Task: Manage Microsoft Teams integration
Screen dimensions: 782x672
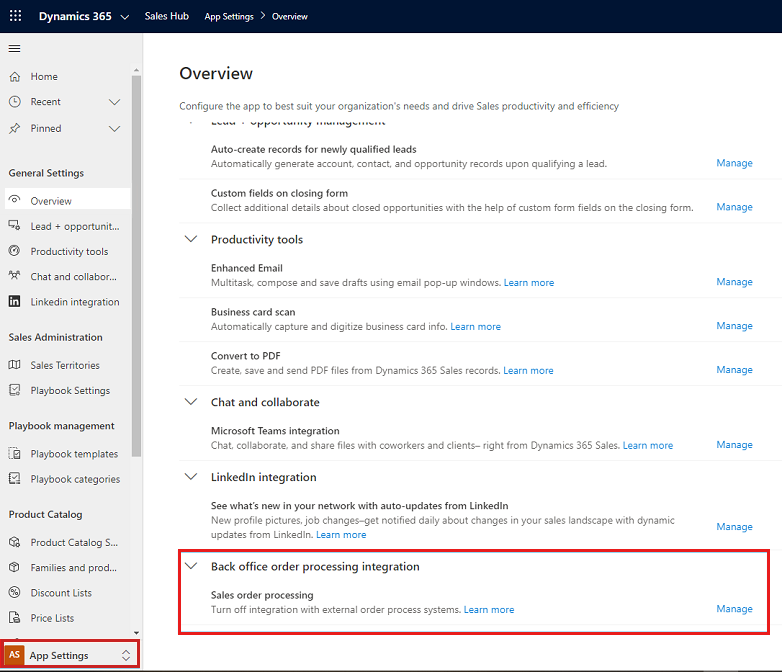Action: click(734, 445)
